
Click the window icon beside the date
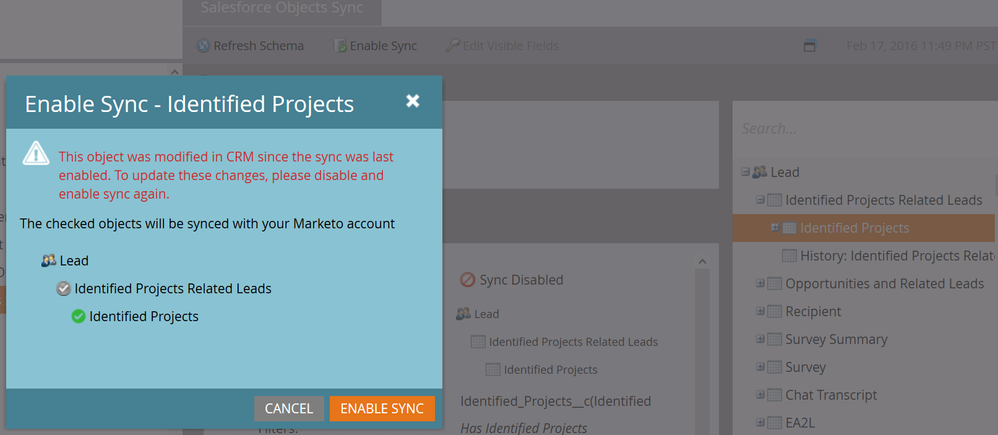[x=810, y=46]
